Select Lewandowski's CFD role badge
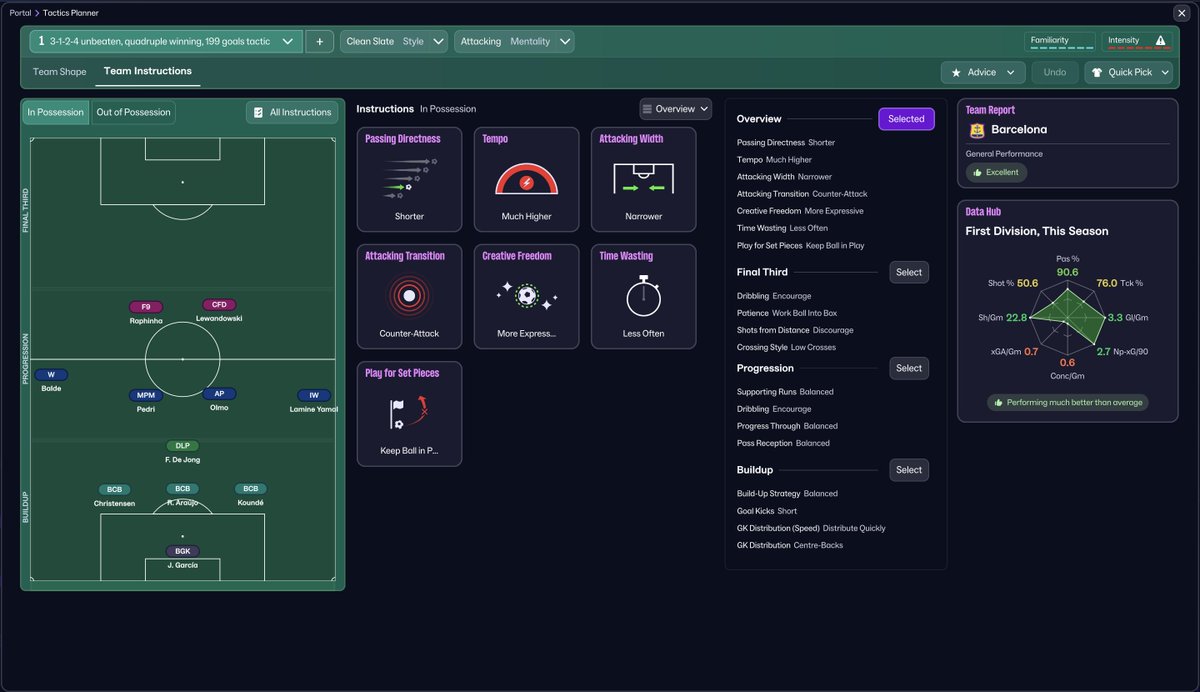 tap(219, 305)
